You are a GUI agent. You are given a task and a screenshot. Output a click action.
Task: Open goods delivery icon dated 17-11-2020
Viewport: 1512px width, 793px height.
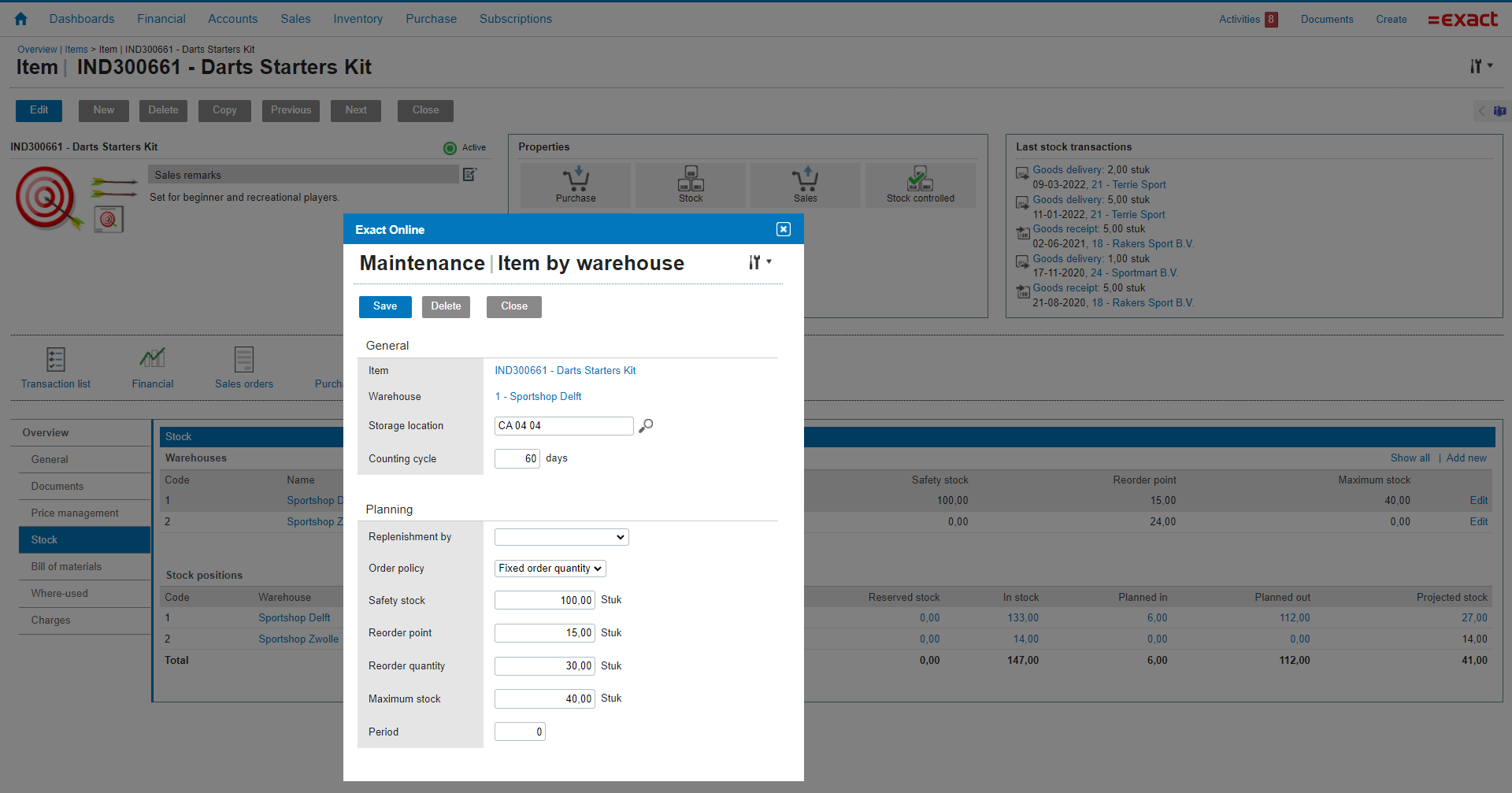(x=1022, y=262)
